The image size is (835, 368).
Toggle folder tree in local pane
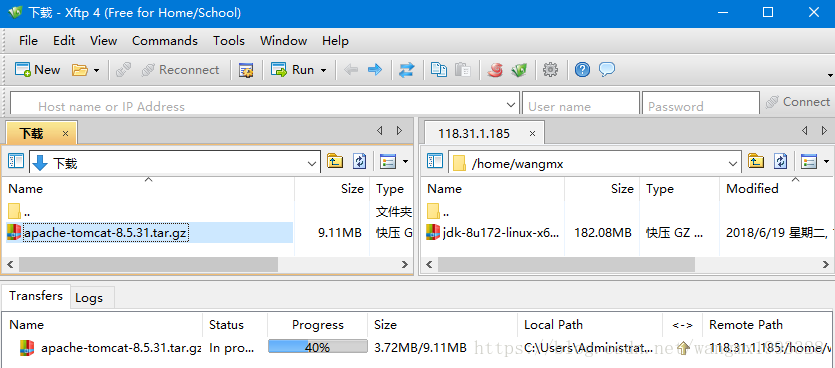click(16, 162)
